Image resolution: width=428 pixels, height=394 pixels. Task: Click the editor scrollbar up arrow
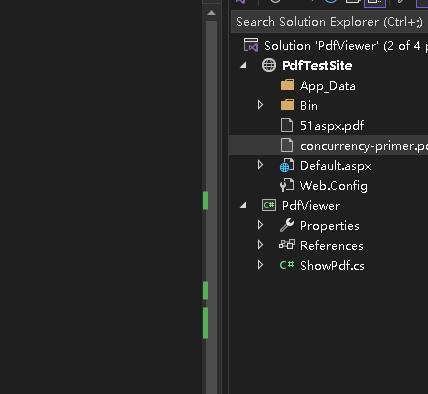[211, 13]
